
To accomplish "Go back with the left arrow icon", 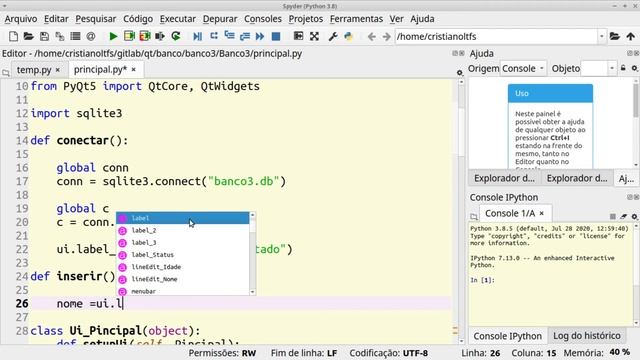I will click(x=371, y=36).
